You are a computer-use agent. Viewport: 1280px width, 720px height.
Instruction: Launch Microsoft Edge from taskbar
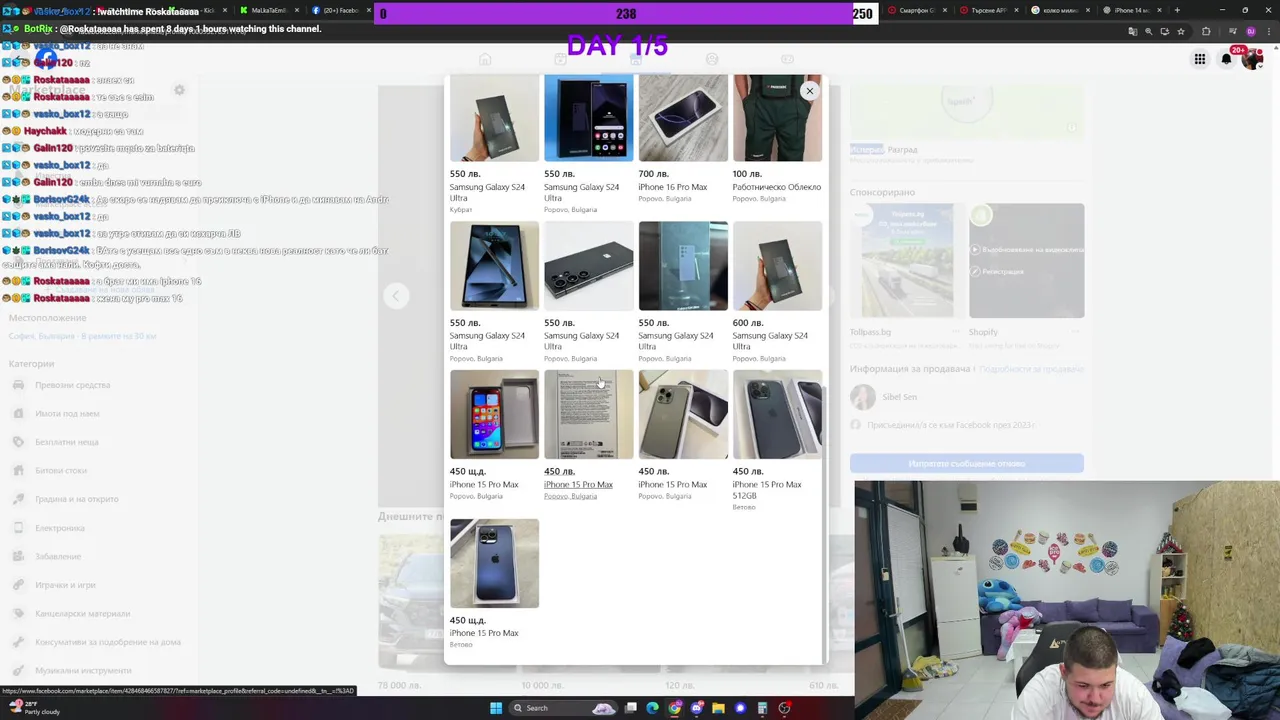[653, 708]
